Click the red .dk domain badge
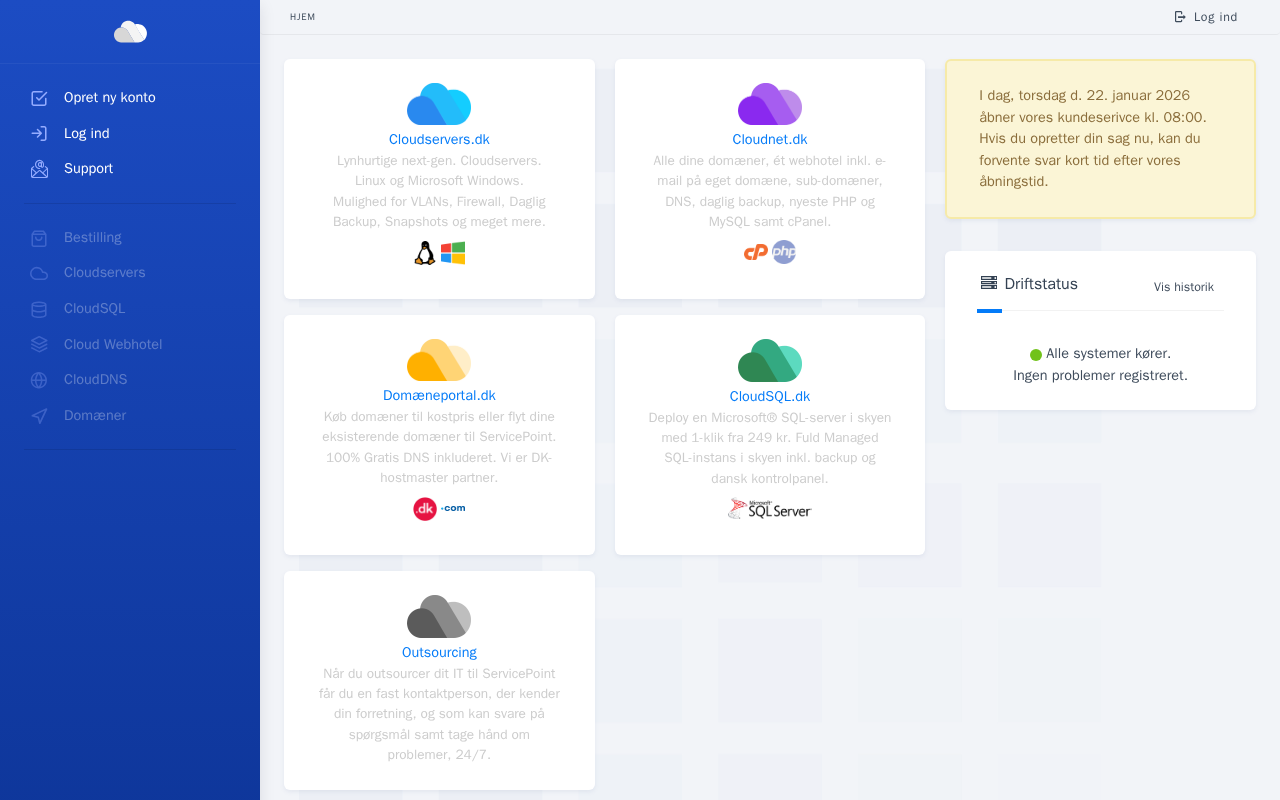The width and height of the screenshot is (1280, 800). (425, 509)
